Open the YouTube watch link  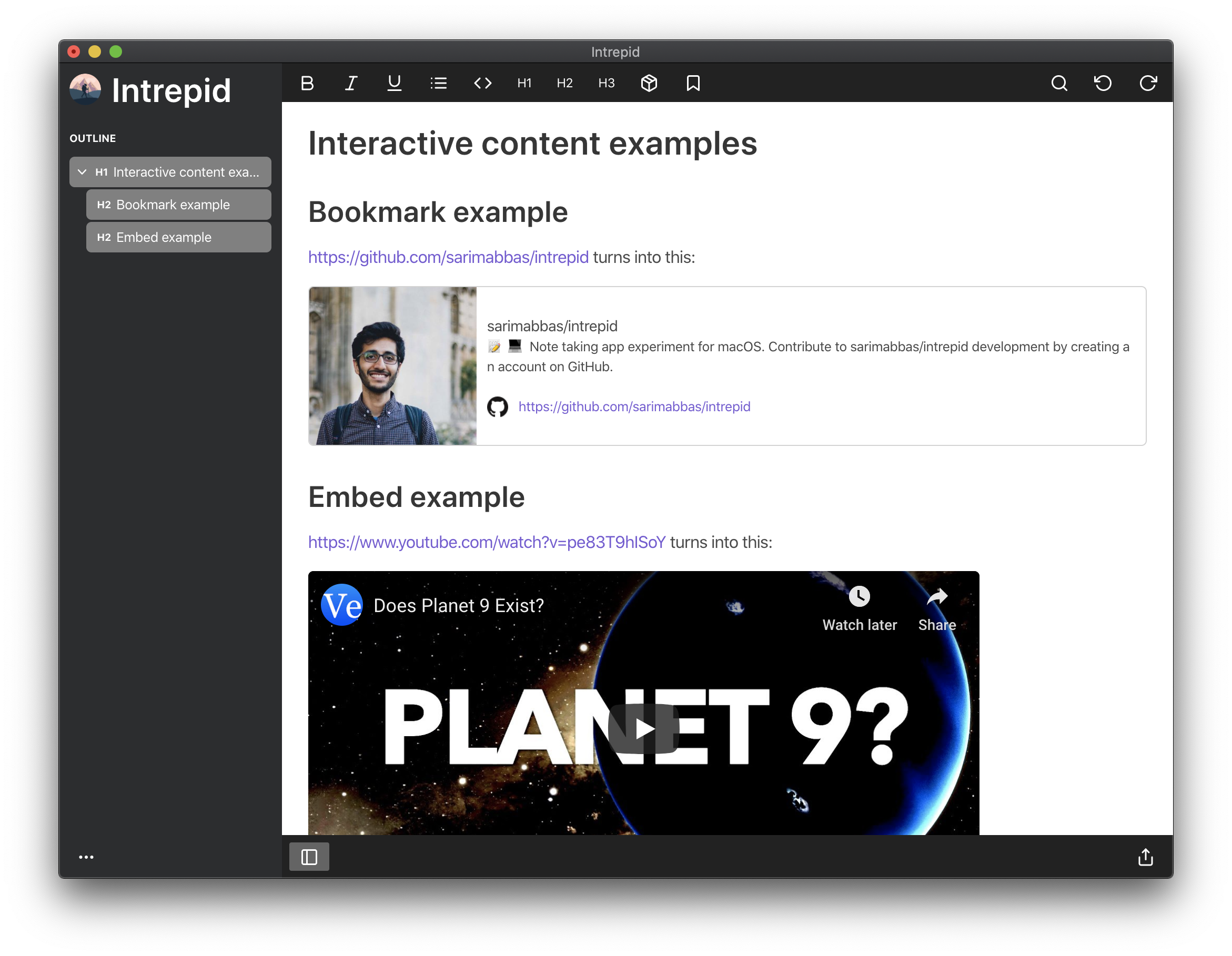(x=486, y=542)
